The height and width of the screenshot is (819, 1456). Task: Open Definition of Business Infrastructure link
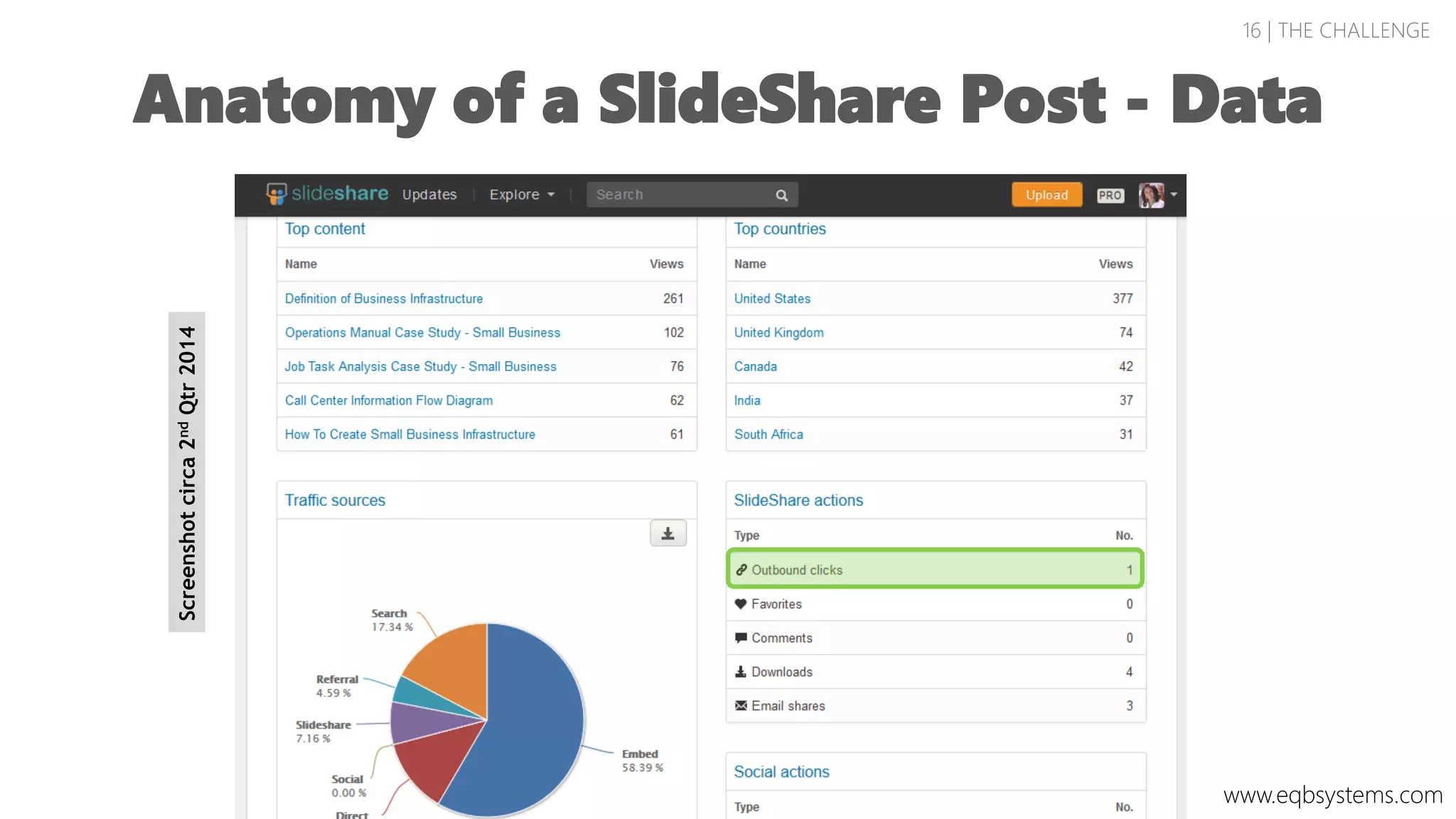pyautogui.click(x=383, y=299)
